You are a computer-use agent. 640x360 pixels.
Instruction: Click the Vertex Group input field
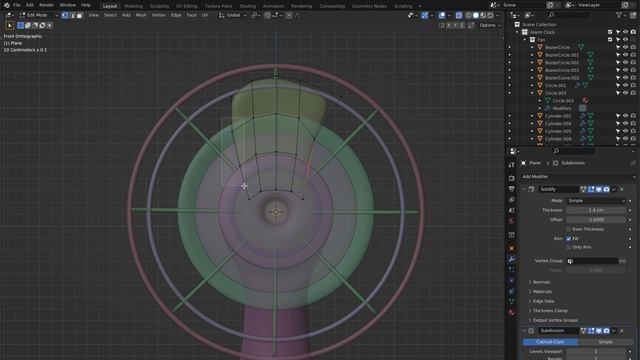593,261
